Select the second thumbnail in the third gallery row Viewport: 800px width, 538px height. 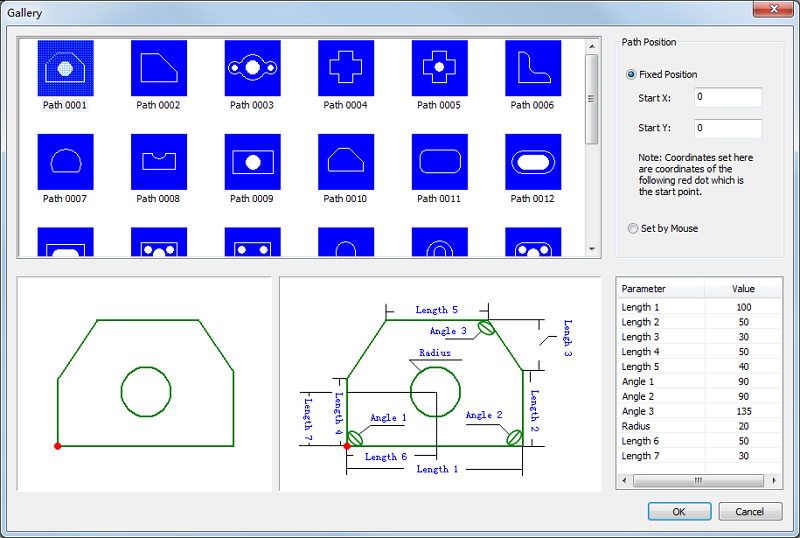pyautogui.click(x=159, y=242)
